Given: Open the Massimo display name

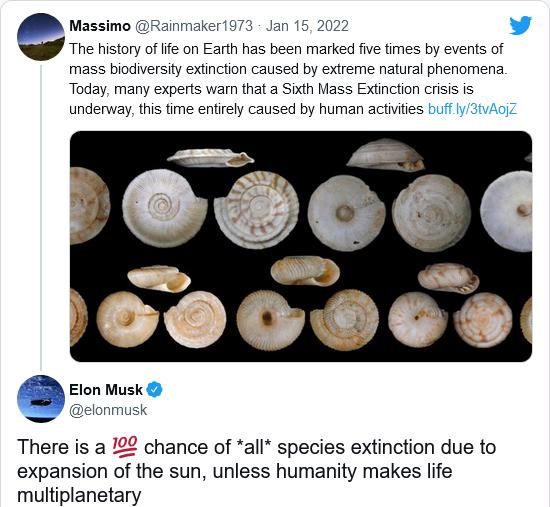Looking at the screenshot, I should (x=100, y=26).
